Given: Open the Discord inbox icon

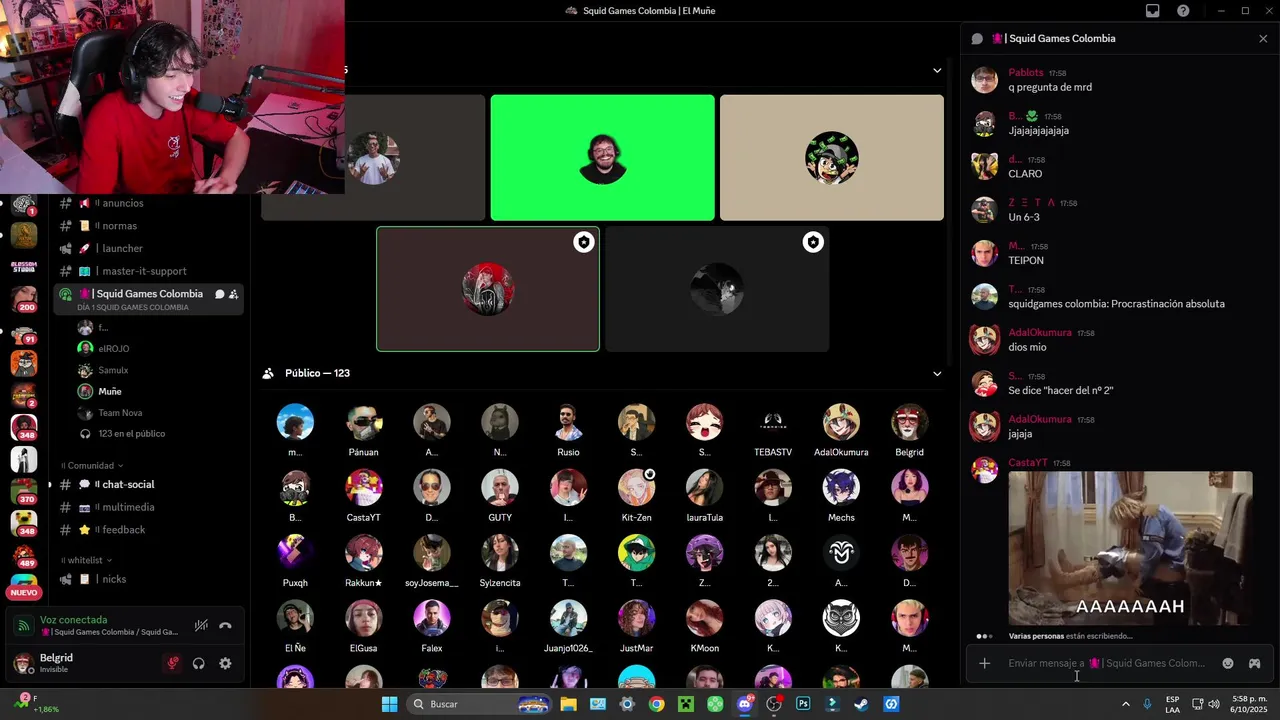Looking at the screenshot, I should [1153, 11].
